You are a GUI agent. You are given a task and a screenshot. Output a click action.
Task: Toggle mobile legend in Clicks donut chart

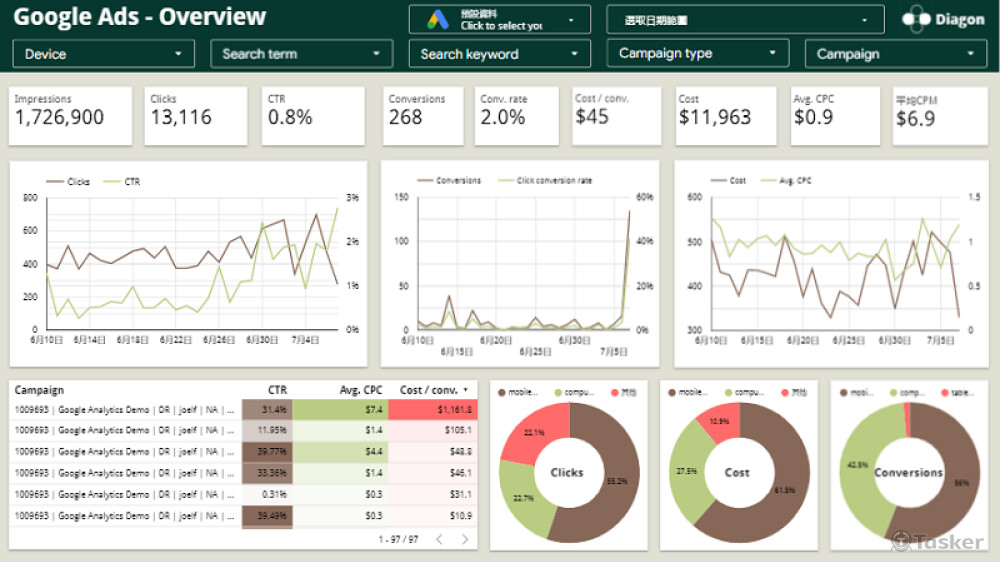pos(518,392)
